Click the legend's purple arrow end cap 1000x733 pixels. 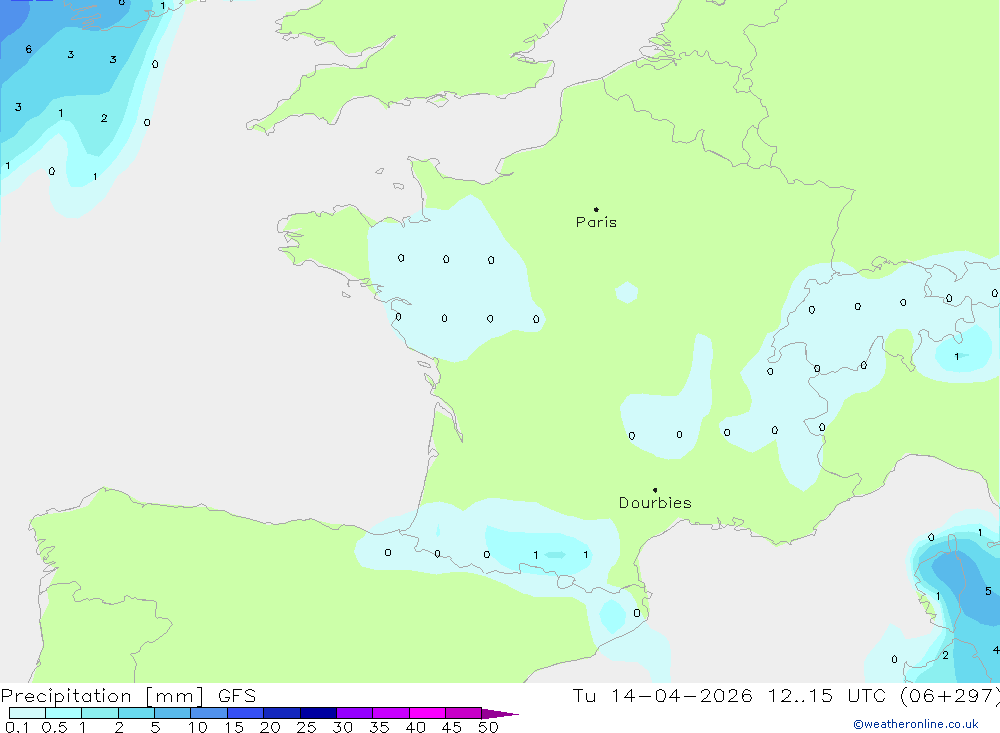coord(500,714)
